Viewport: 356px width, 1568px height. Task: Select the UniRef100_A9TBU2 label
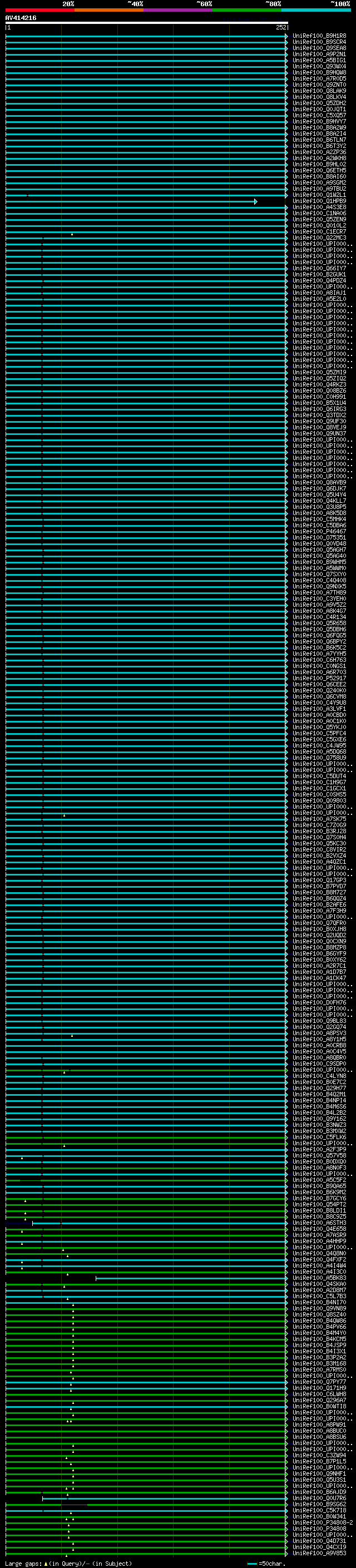(319, 189)
